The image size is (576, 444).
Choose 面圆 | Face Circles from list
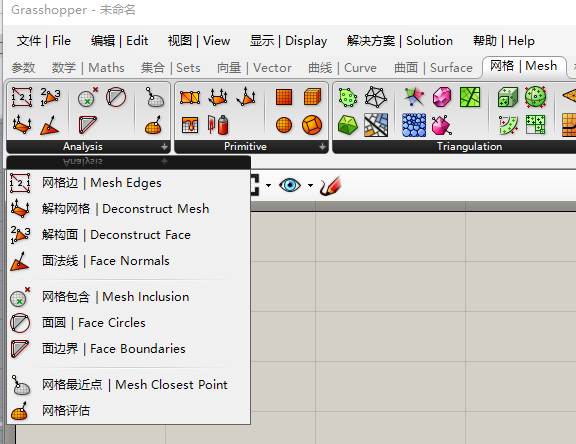[129, 323]
